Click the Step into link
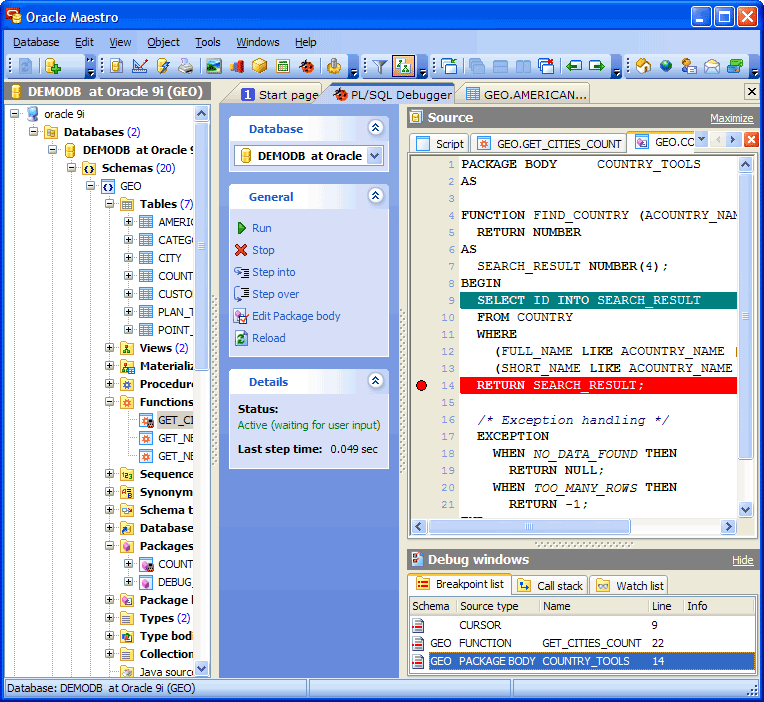764x702 pixels. [x=273, y=272]
